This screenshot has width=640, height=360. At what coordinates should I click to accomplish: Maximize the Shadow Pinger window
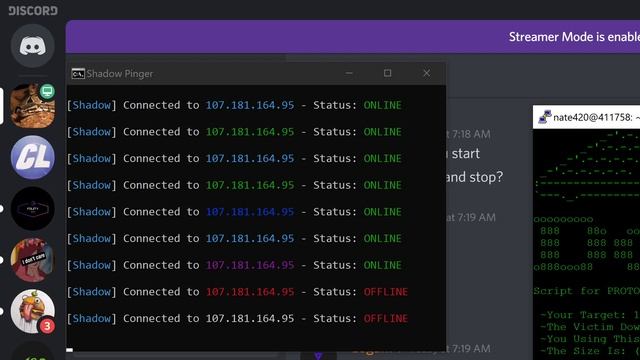pyautogui.click(x=387, y=73)
